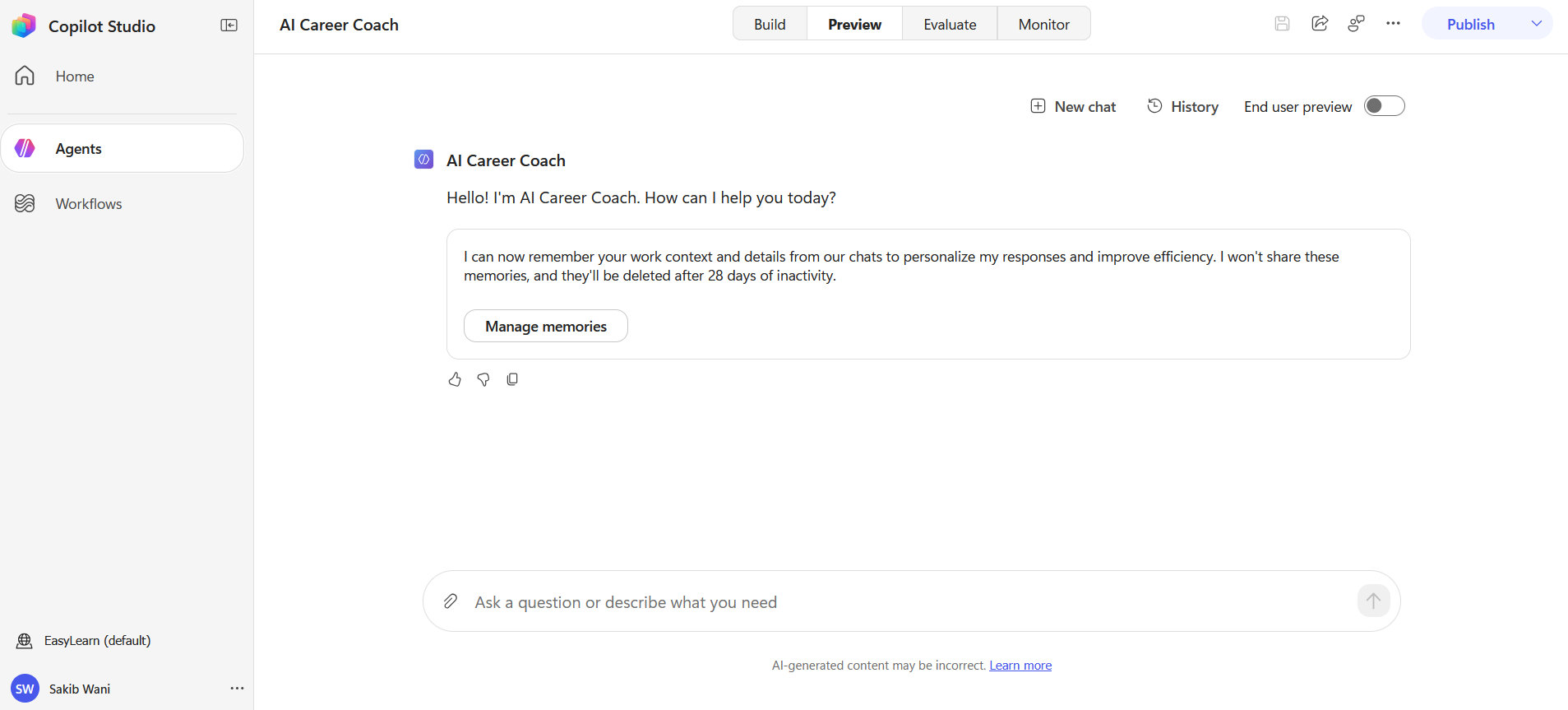
Task: Click the attach file paperclip icon
Action: tap(451, 601)
